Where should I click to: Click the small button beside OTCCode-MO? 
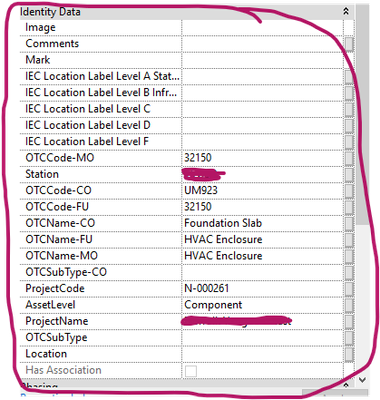[349, 158]
